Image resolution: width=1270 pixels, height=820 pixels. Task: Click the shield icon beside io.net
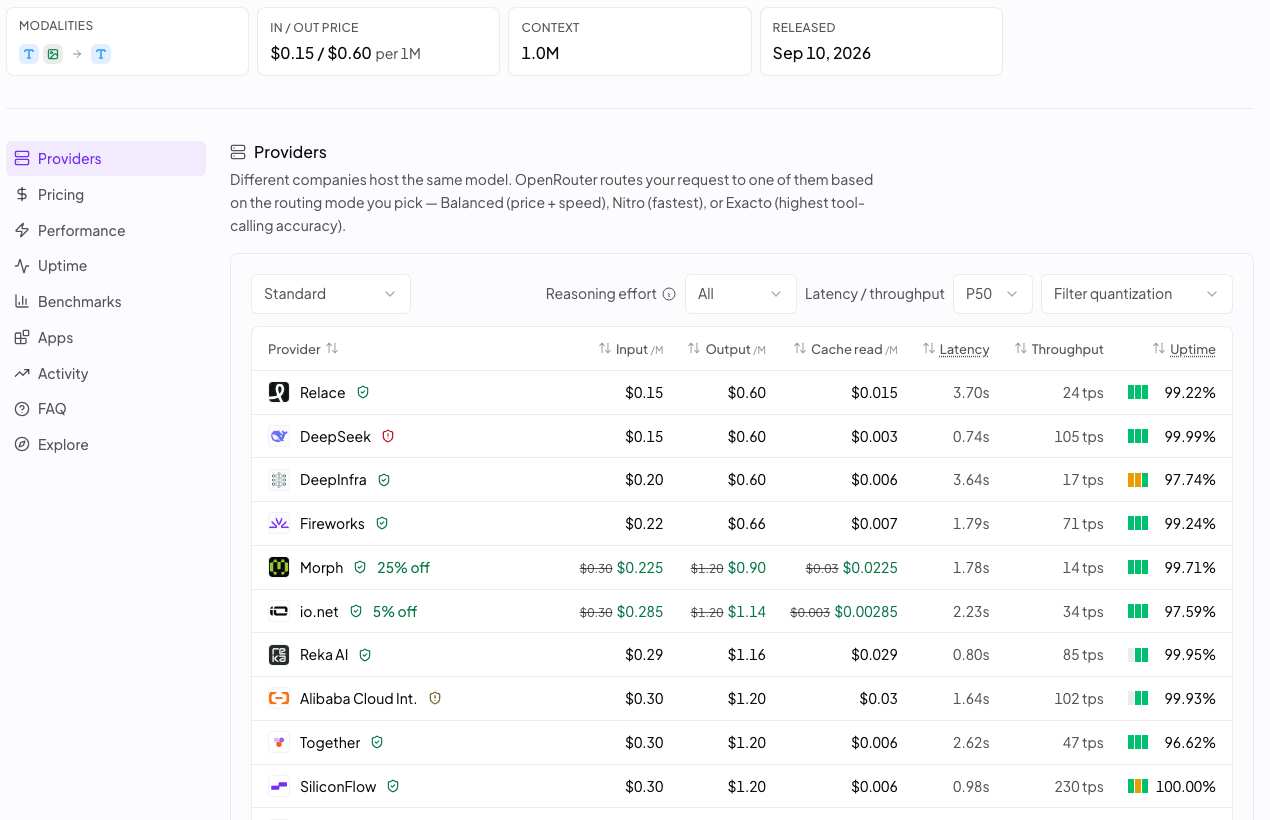[356, 611]
